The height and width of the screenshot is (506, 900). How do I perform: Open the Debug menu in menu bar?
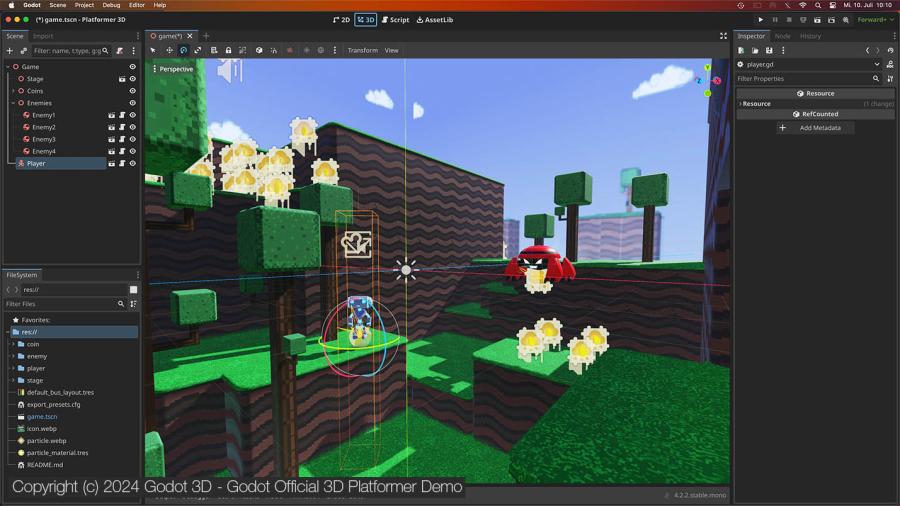(x=111, y=5)
